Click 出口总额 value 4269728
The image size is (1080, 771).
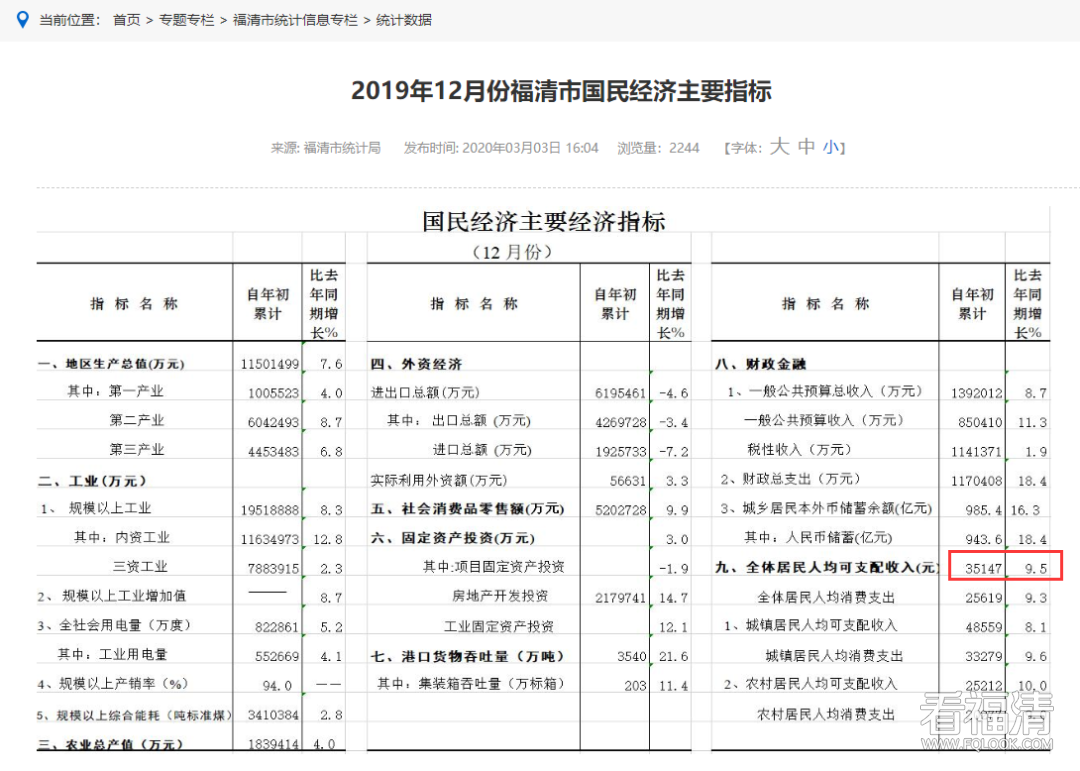coord(621,422)
